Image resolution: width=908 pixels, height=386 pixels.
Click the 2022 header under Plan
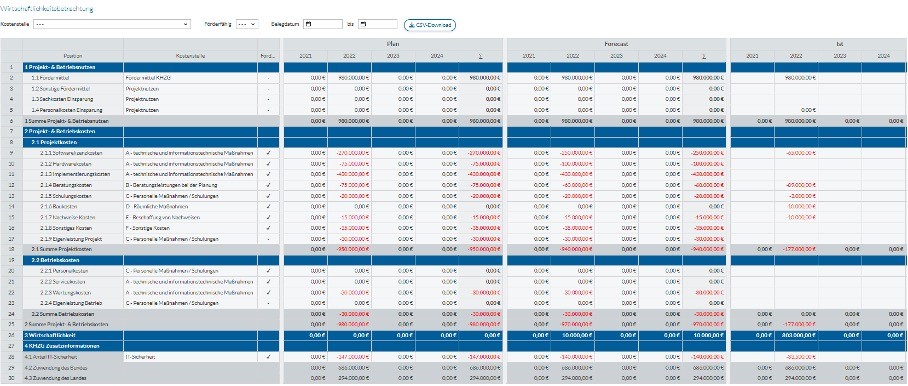349,56
